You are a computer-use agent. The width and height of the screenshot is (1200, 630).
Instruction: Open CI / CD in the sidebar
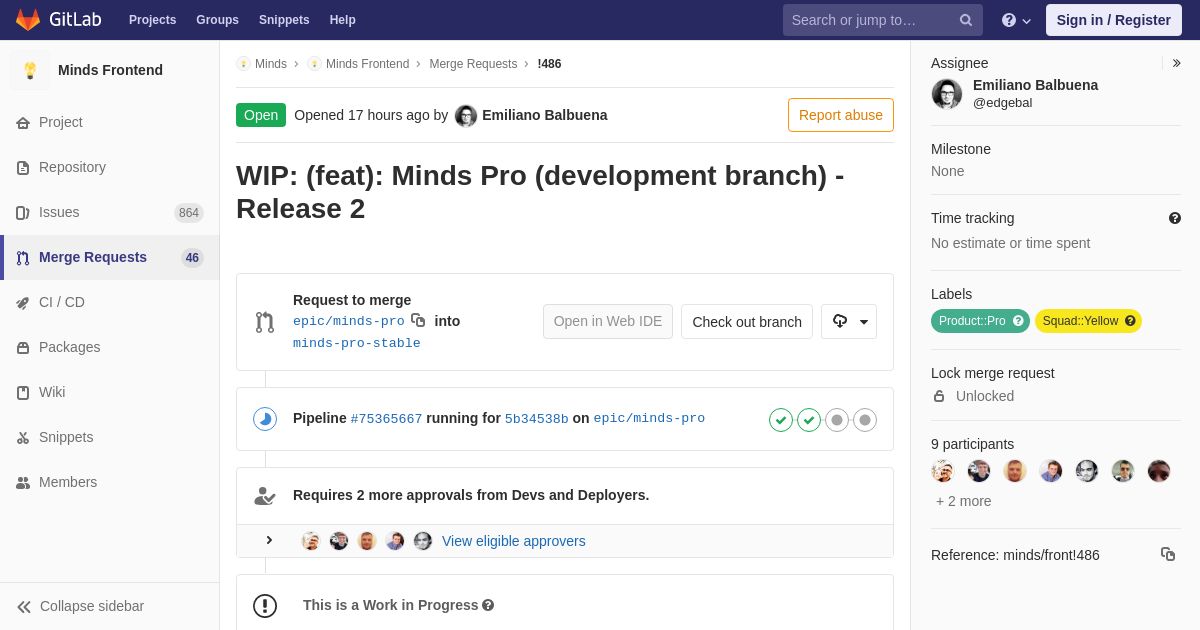coord(110,302)
